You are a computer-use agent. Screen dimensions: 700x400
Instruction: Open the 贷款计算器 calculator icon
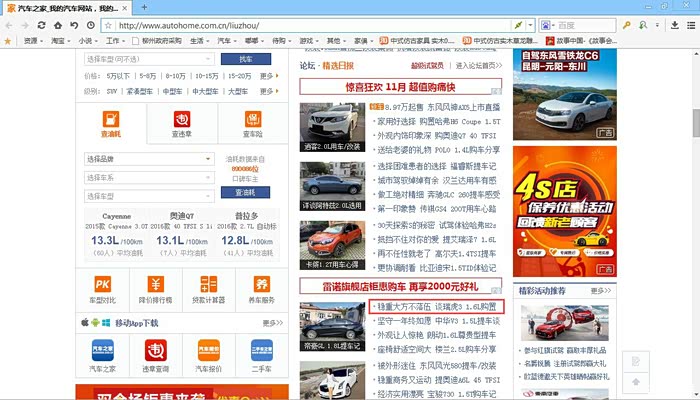coord(209,285)
